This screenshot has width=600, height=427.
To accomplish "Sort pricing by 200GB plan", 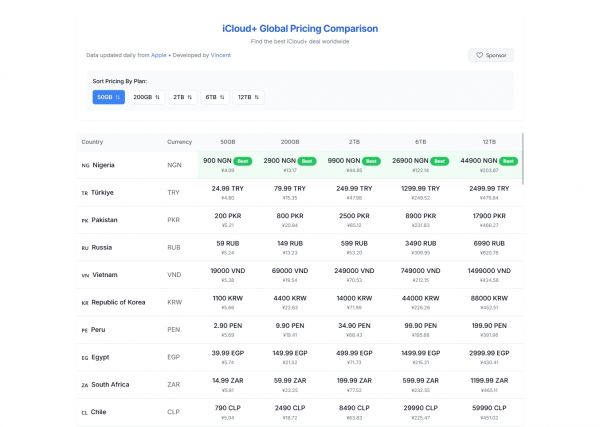I will pos(146,97).
